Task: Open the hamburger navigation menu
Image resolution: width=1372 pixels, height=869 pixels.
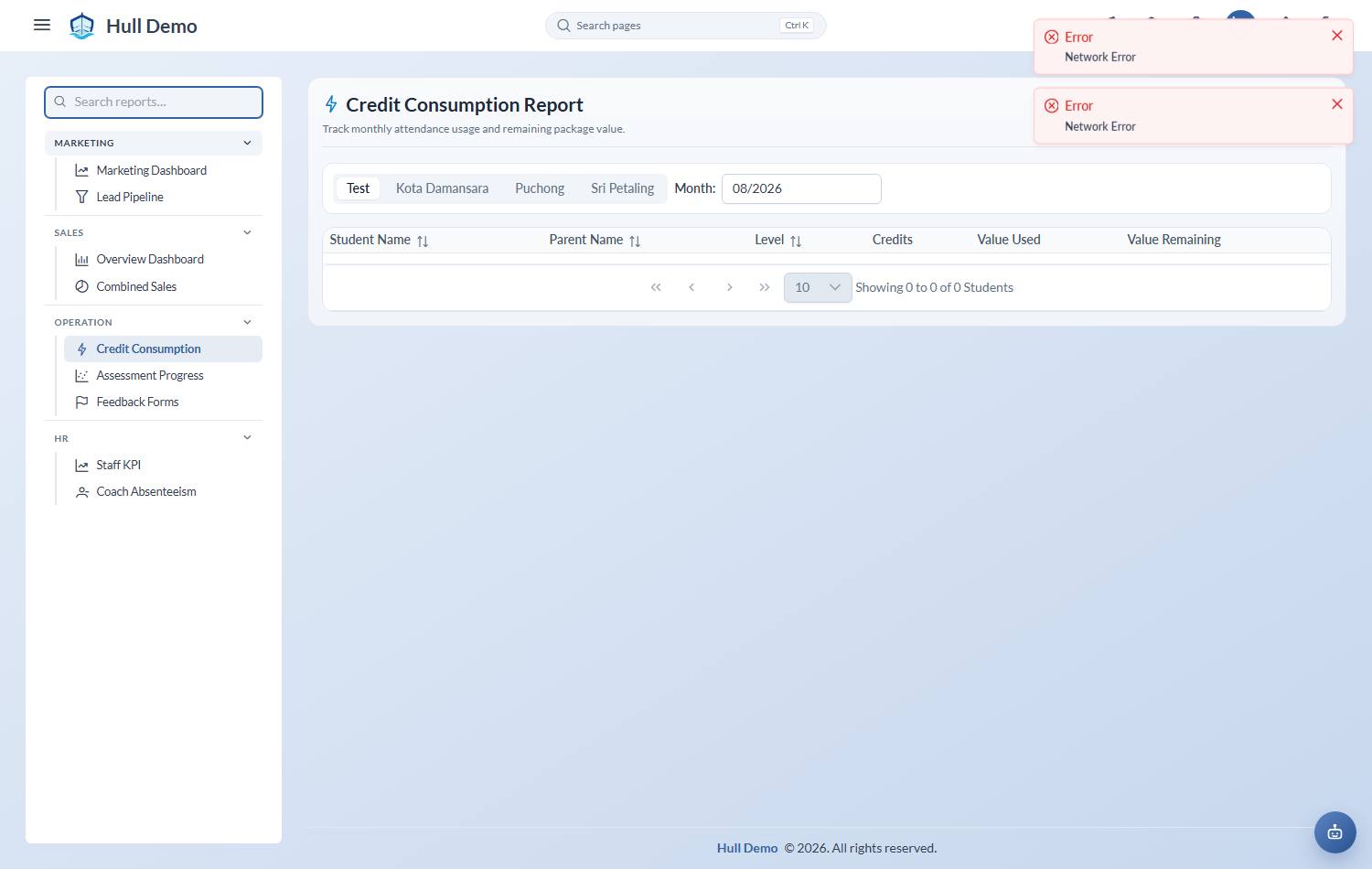Action: [42, 25]
